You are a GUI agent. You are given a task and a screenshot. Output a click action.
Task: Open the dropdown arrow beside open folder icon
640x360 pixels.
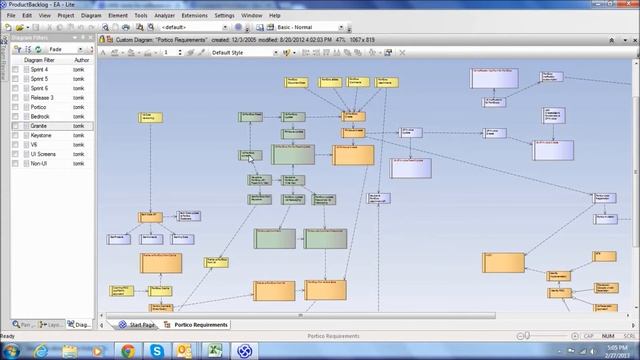(27, 28)
